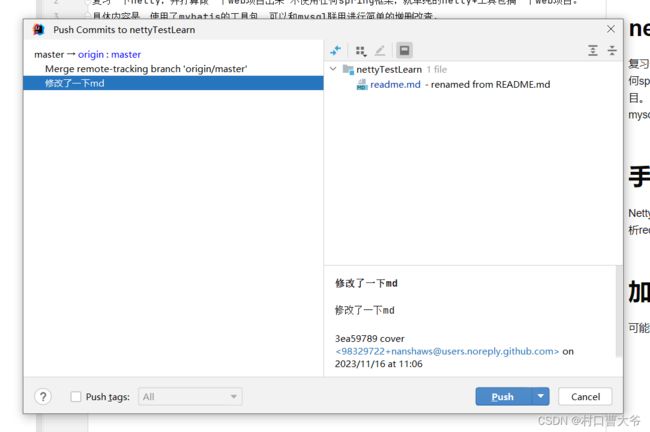Select readme.md in the changed files
This screenshot has height=432, width=650.
(x=395, y=85)
